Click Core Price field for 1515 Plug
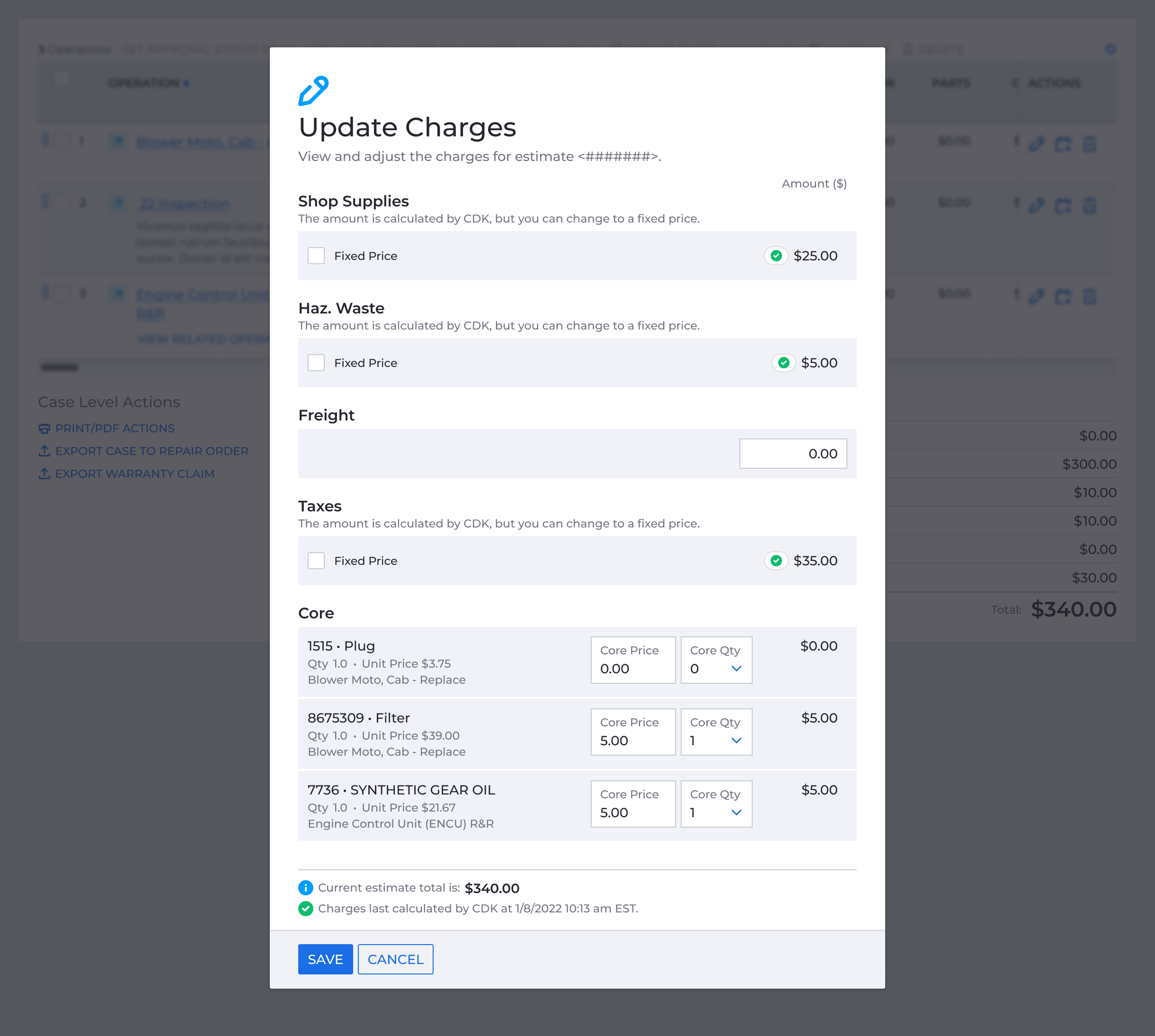The width and height of the screenshot is (1155, 1036). tap(633, 661)
